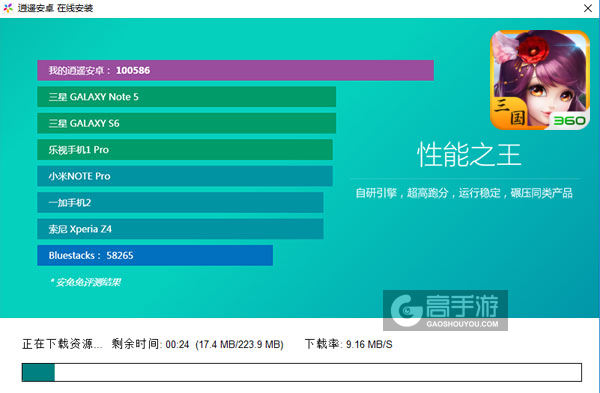Click the window title 逍遥安卓 在线安装
This screenshot has height=393, width=600.
coord(55,8)
